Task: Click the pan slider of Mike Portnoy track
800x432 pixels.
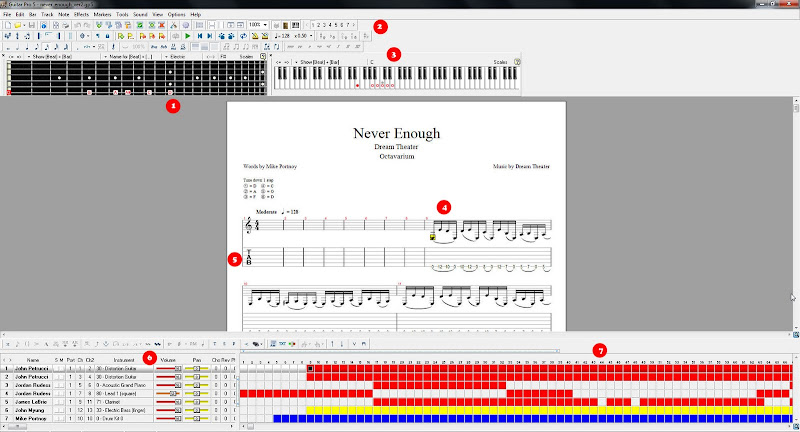Action: (x=196, y=418)
